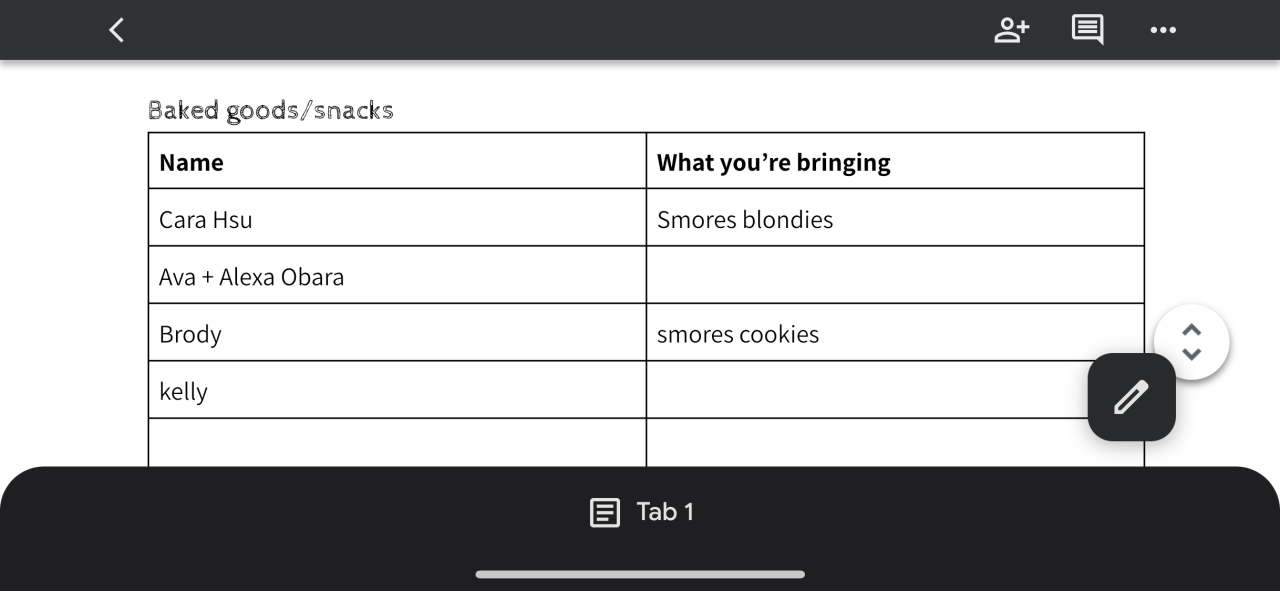1280x591 pixels.
Task: Open the share with people icon
Action: coord(1011,30)
